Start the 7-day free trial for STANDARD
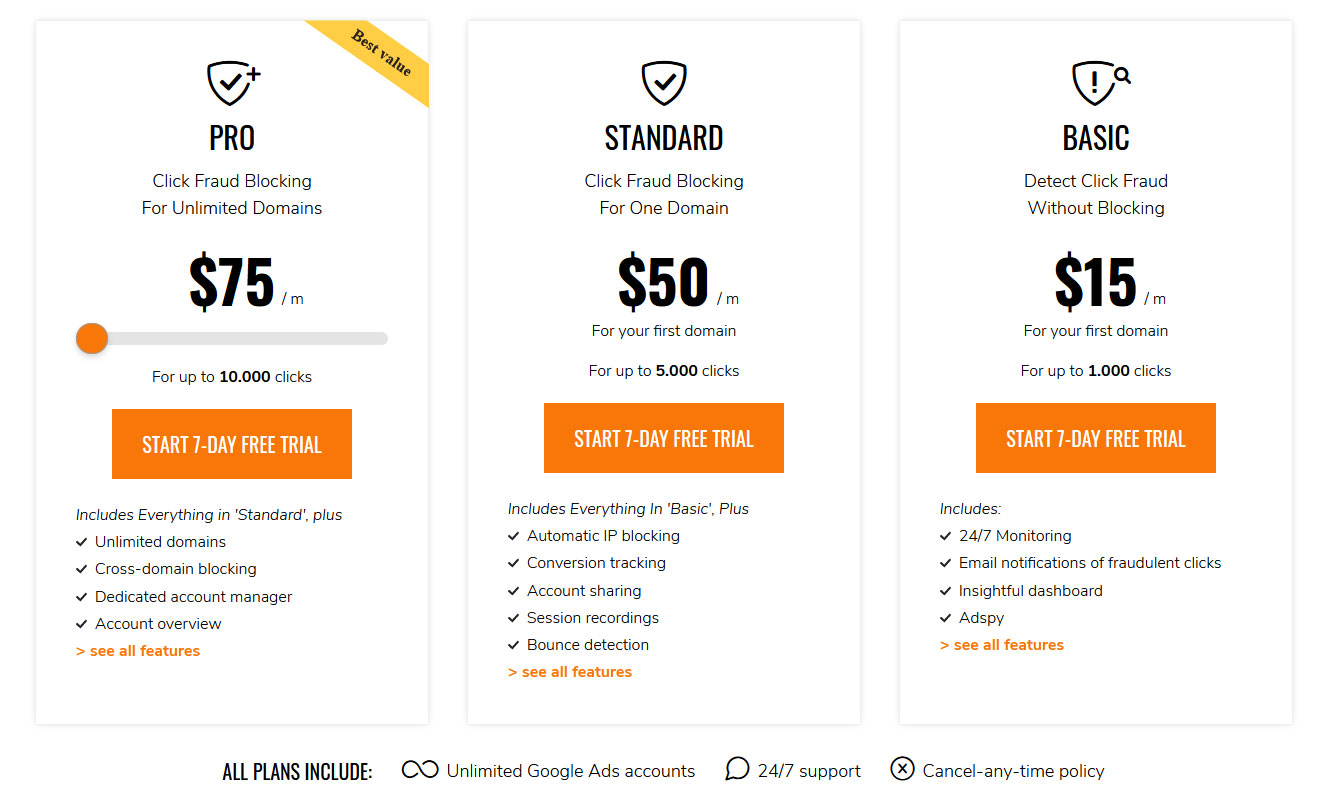Image resolution: width=1326 pixels, height=795 pixels. 664,438
